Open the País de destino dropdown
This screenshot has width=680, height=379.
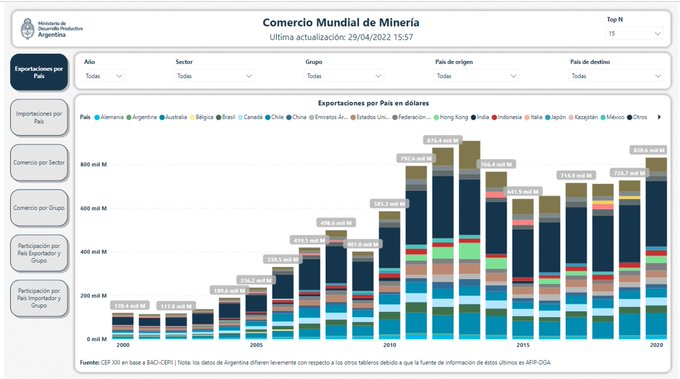click(616, 76)
